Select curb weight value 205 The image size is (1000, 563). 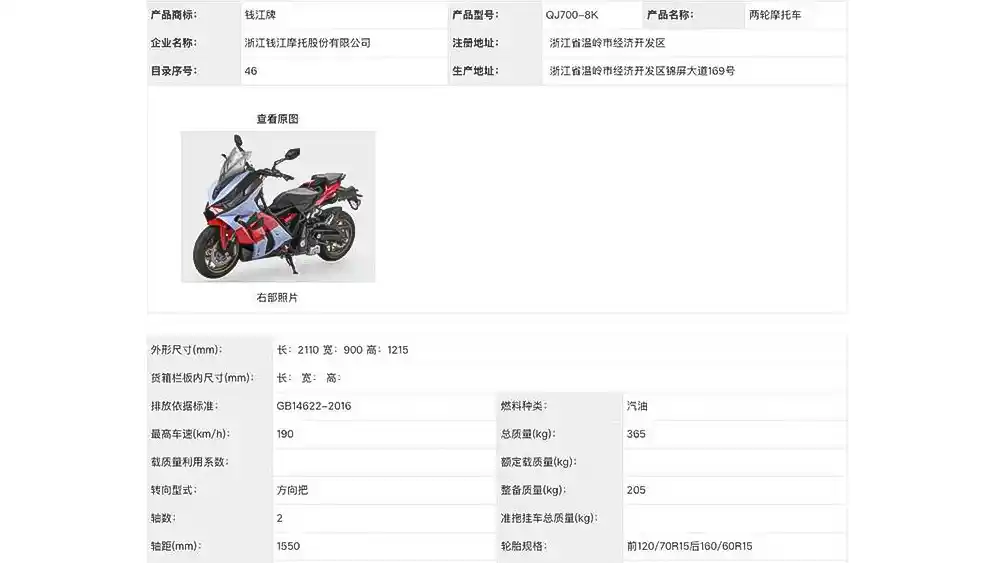(636, 490)
